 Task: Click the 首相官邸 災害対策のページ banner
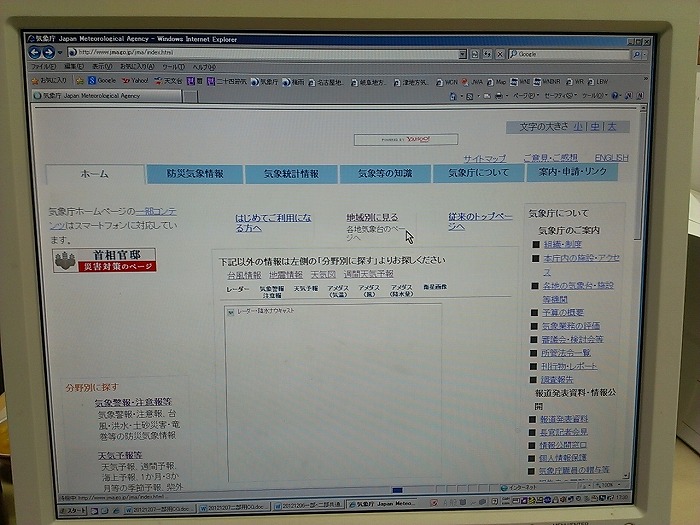point(104,260)
